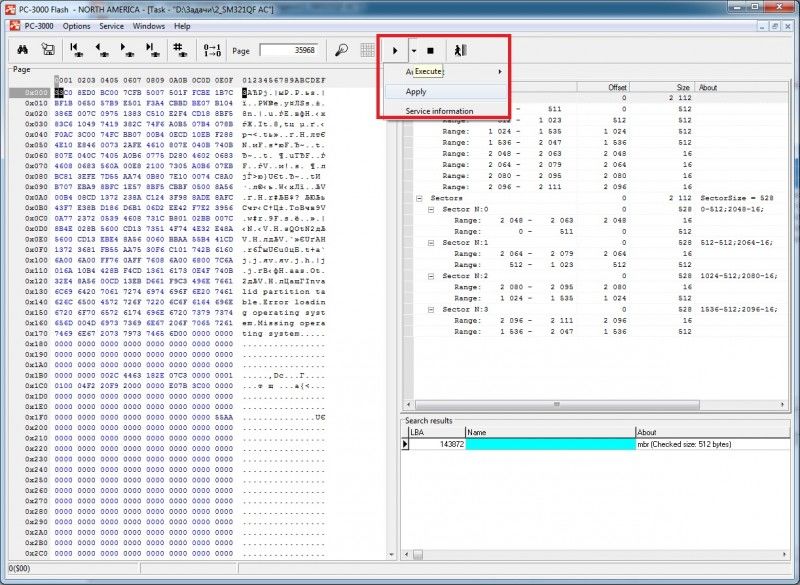Click the Stop square button
Screen dimensions: 800x585
click(430, 50)
